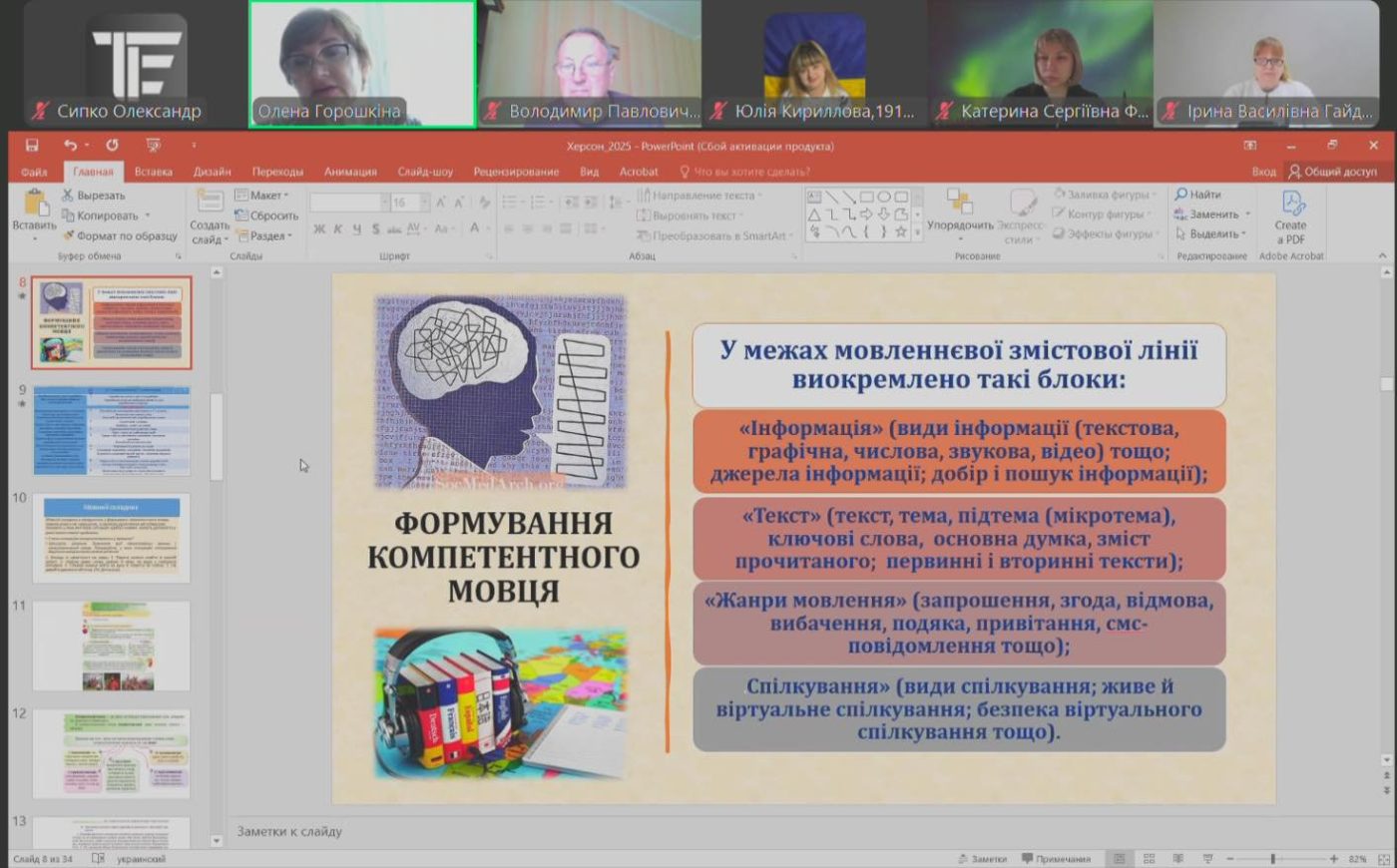Switch to the Дизайн tab
This screenshot has width=1397, height=868.
212,172
